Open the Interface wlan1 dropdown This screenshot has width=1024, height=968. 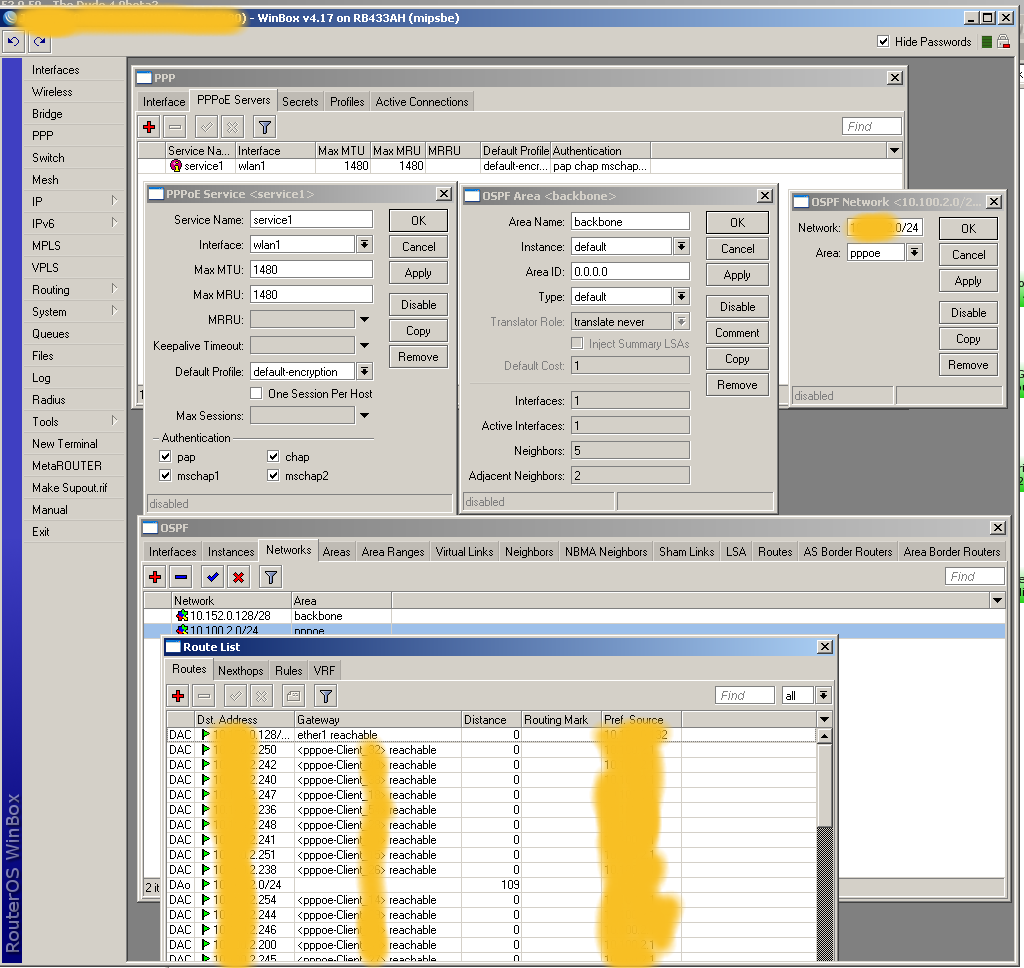364,245
